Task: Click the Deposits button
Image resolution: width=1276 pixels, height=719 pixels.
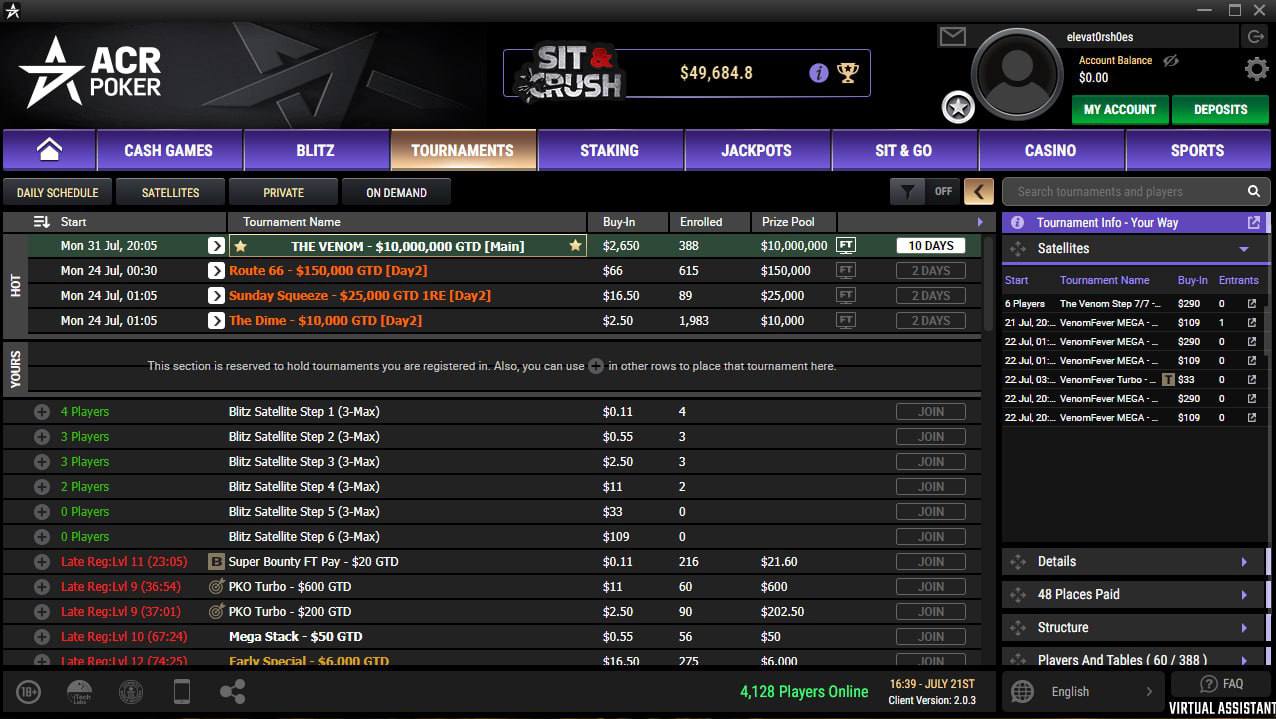Action: pyautogui.click(x=1220, y=110)
